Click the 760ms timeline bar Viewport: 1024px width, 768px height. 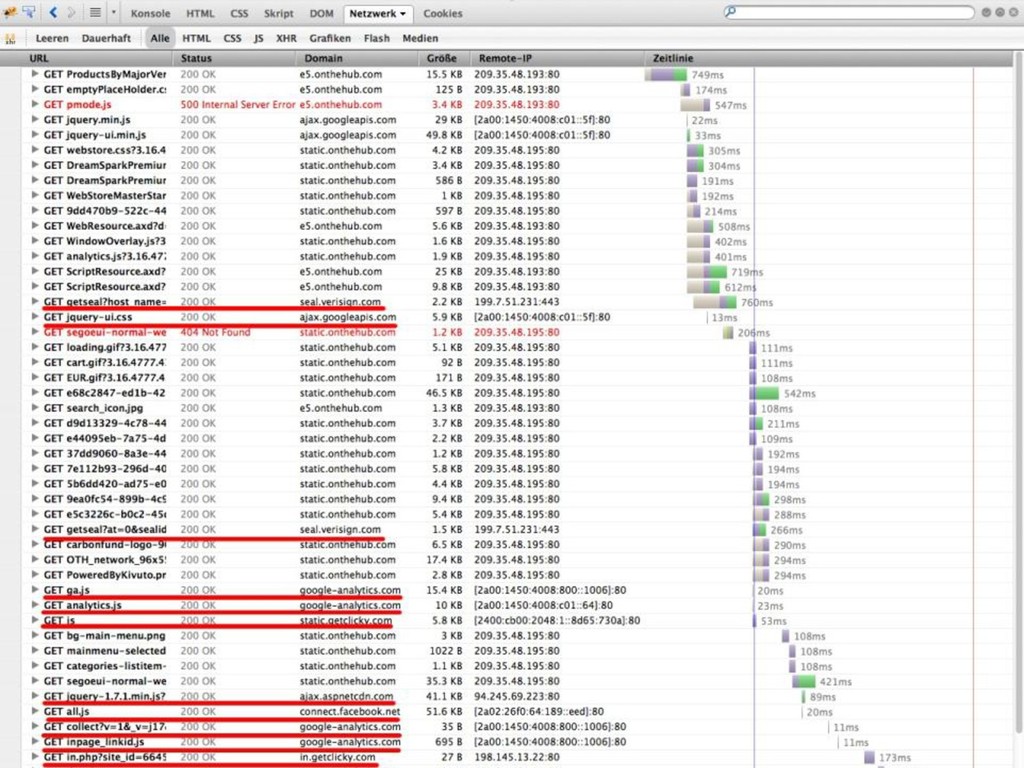pyautogui.click(x=715, y=302)
